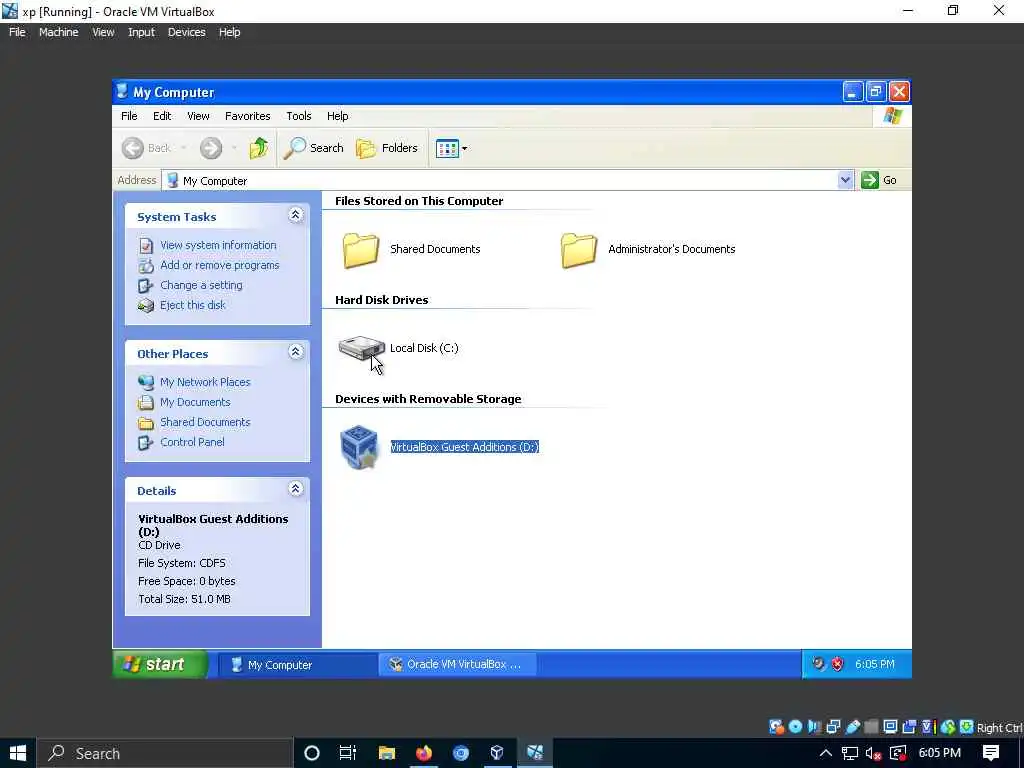The width and height of the screenshot is (1024, 768).
Task: Click View system information link
Action: (x=218, y=245)
